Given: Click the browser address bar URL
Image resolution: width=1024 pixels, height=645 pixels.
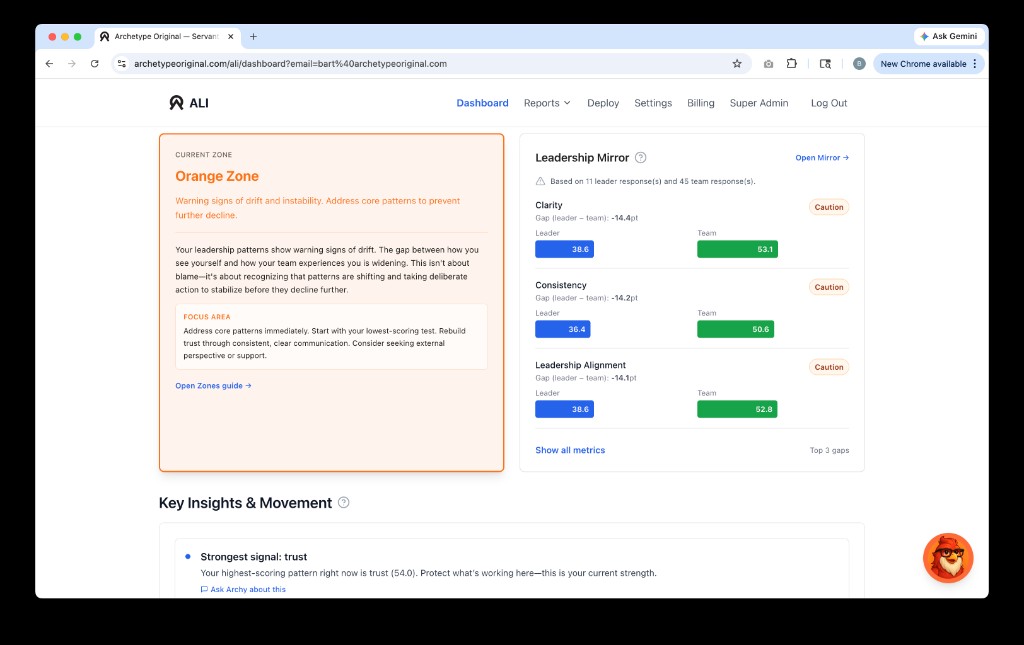Looking at the screenshot, I should coord(291,63).
